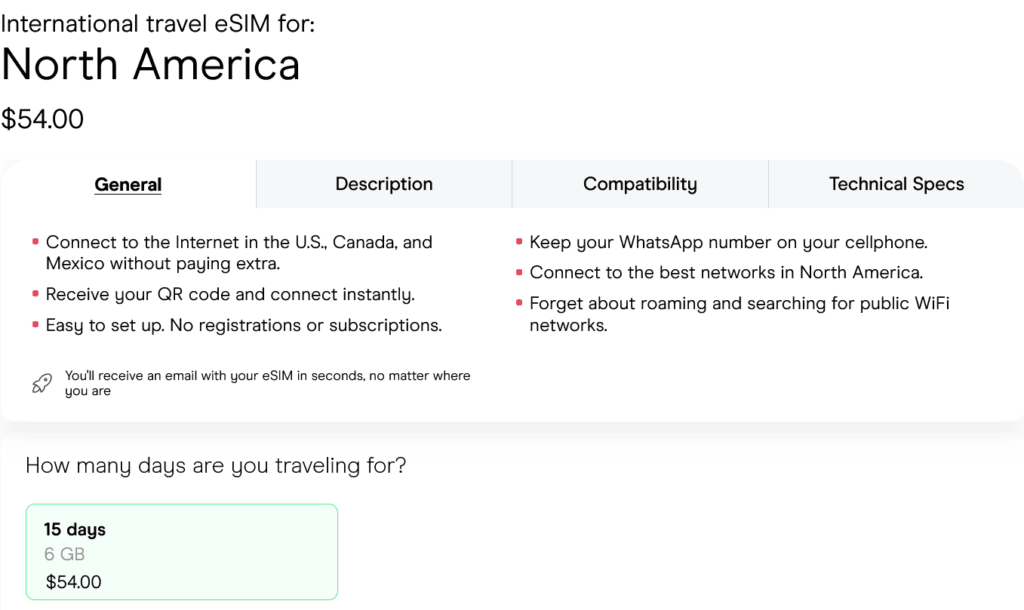Click the 'Easy to set up' bullet
1024x610 pixels.
tap(244, 325)
